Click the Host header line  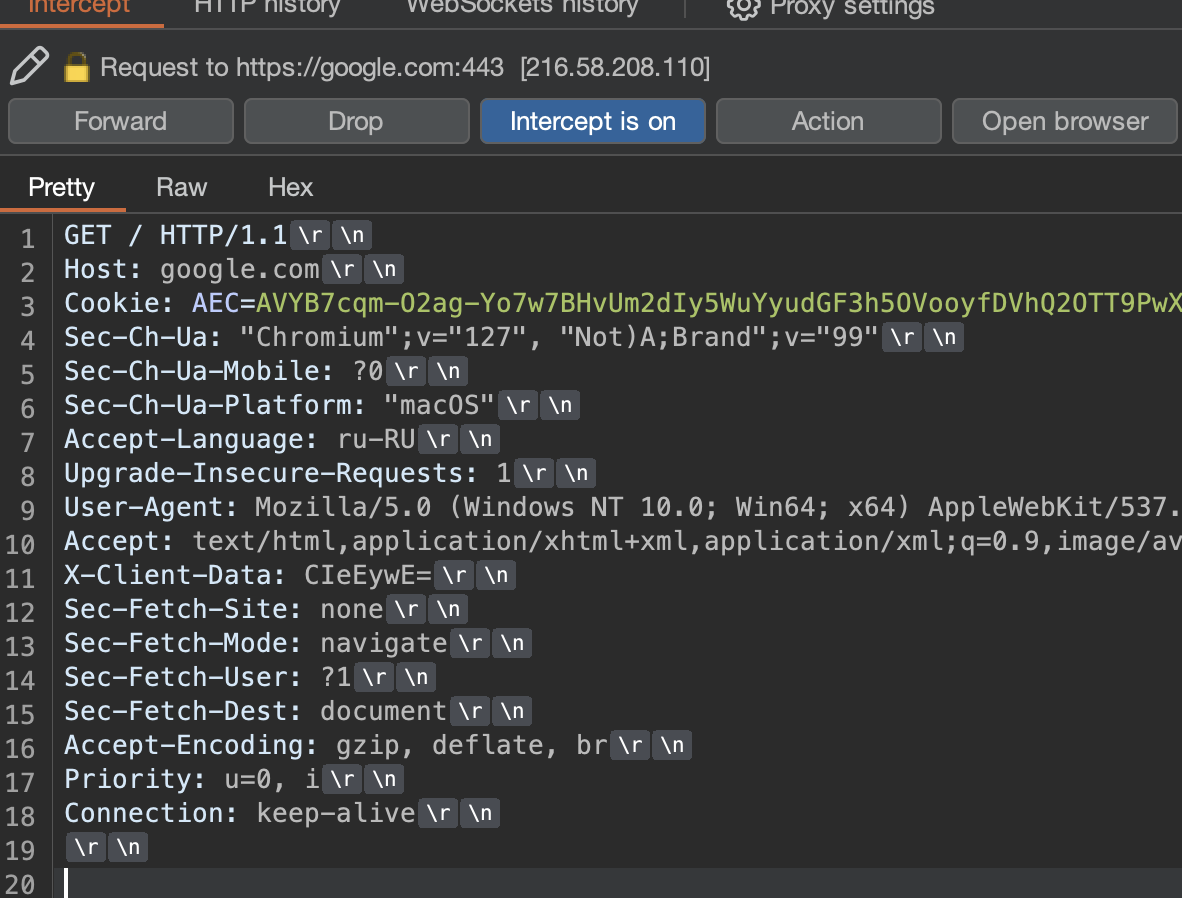click(190, 270)
